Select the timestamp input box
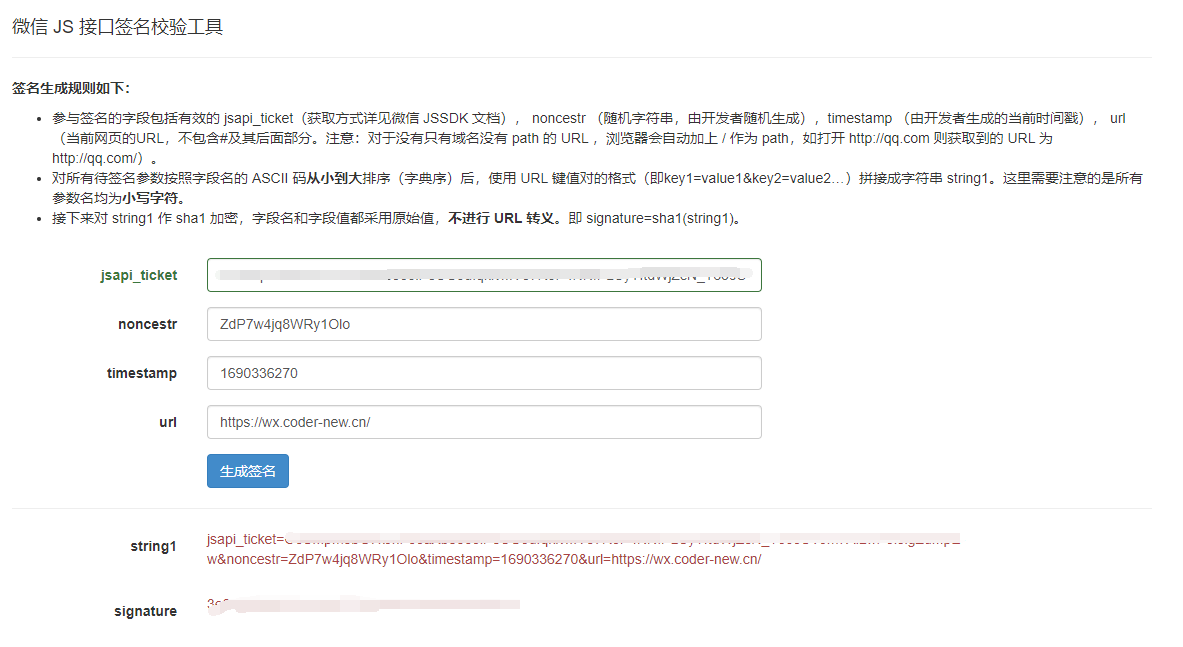 [484, 373]
